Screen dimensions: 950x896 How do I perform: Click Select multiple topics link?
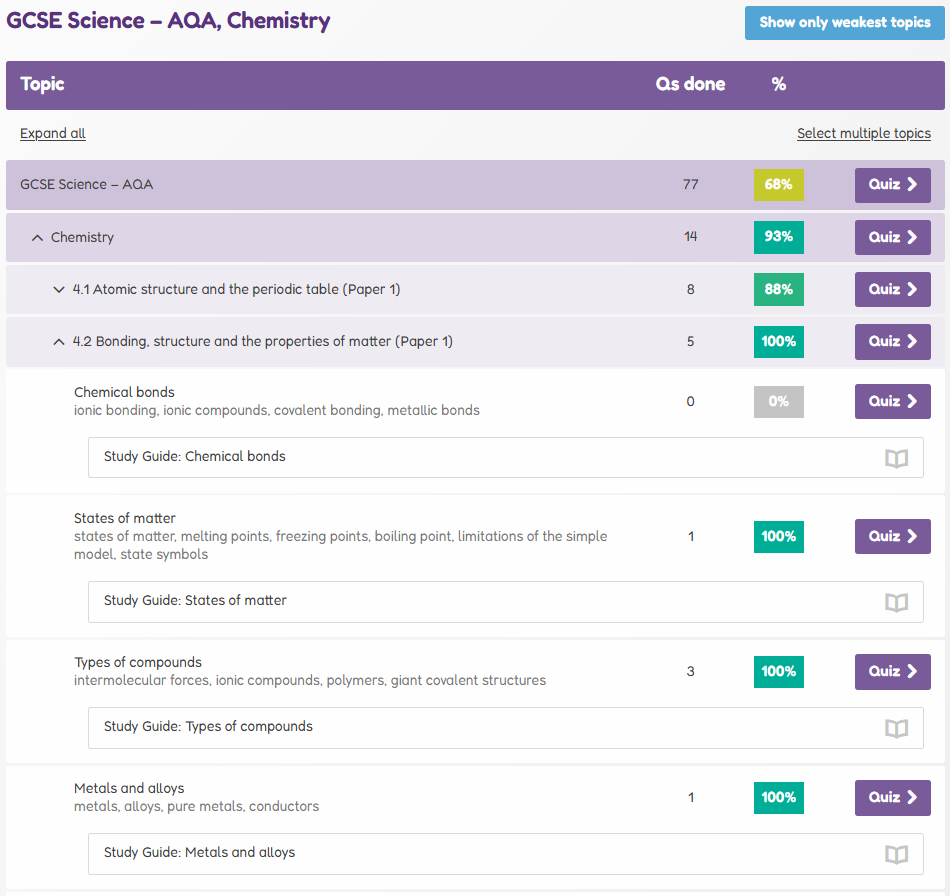[864, 133]
